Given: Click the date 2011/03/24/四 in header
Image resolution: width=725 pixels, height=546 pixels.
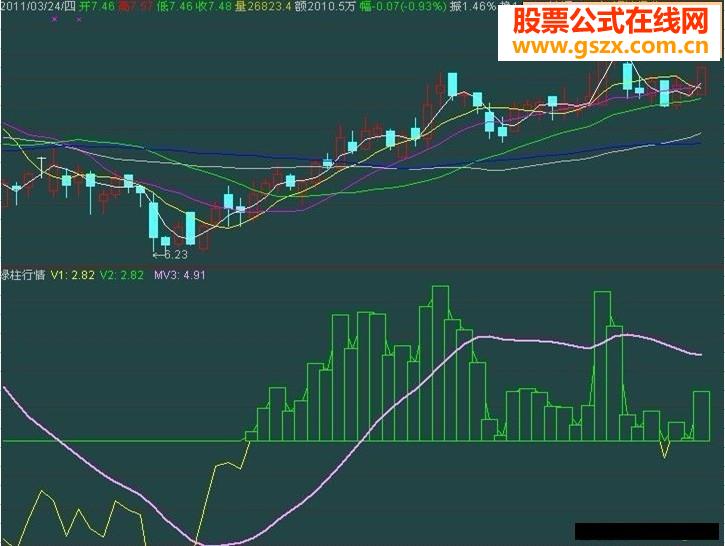Looking at the screenshot, I should pos(38,6).
